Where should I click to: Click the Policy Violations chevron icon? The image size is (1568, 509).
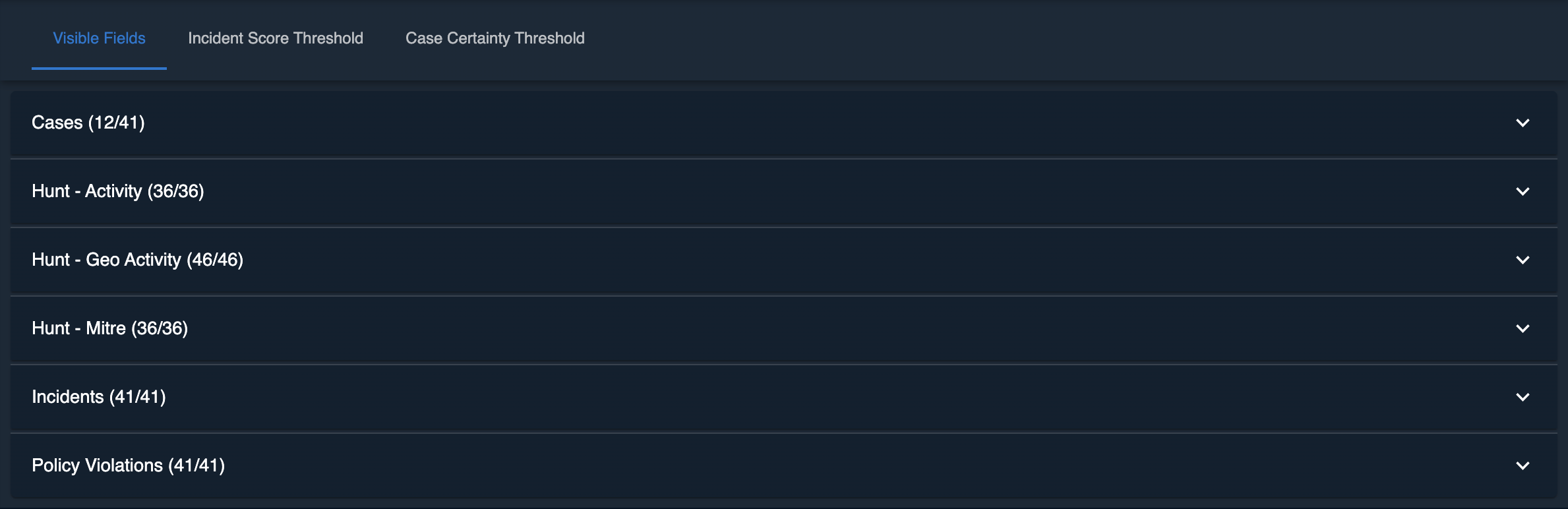click(x=1523, y=466)
